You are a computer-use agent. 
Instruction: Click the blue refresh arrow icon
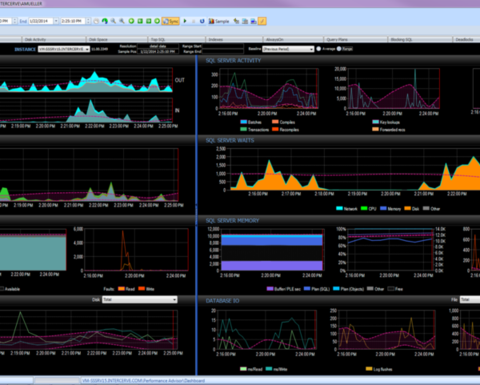pyautogui.click(x=202, y=21)
